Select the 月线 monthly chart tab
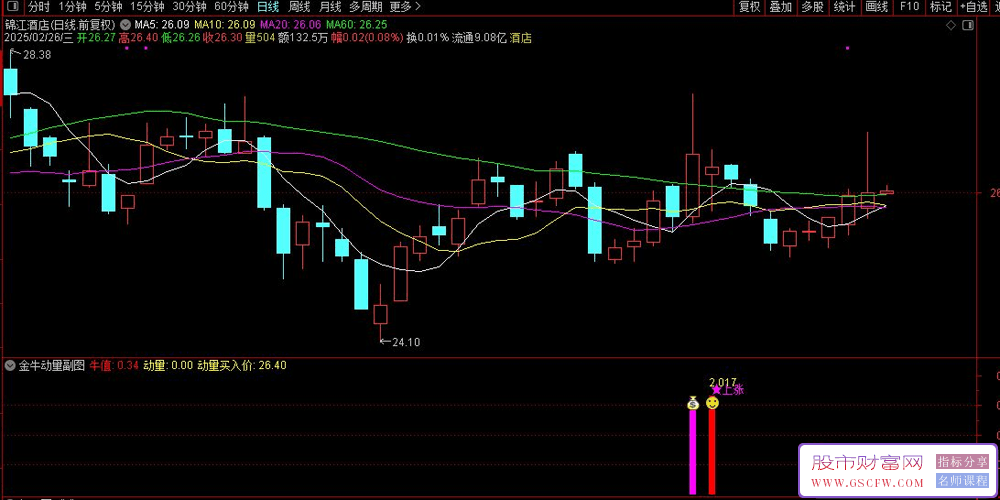The width and height of the screenshot is (1000, 500). (x=330, y=7)
